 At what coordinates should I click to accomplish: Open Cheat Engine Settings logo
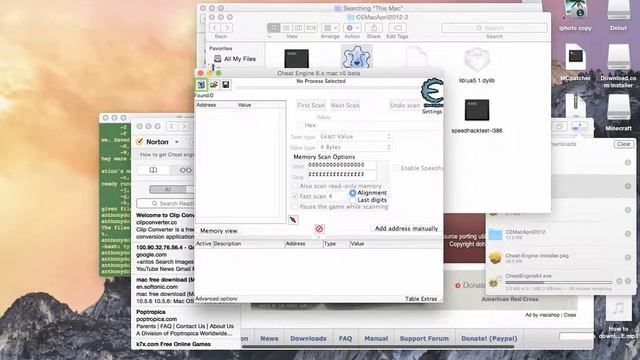[x=432, y=93]
